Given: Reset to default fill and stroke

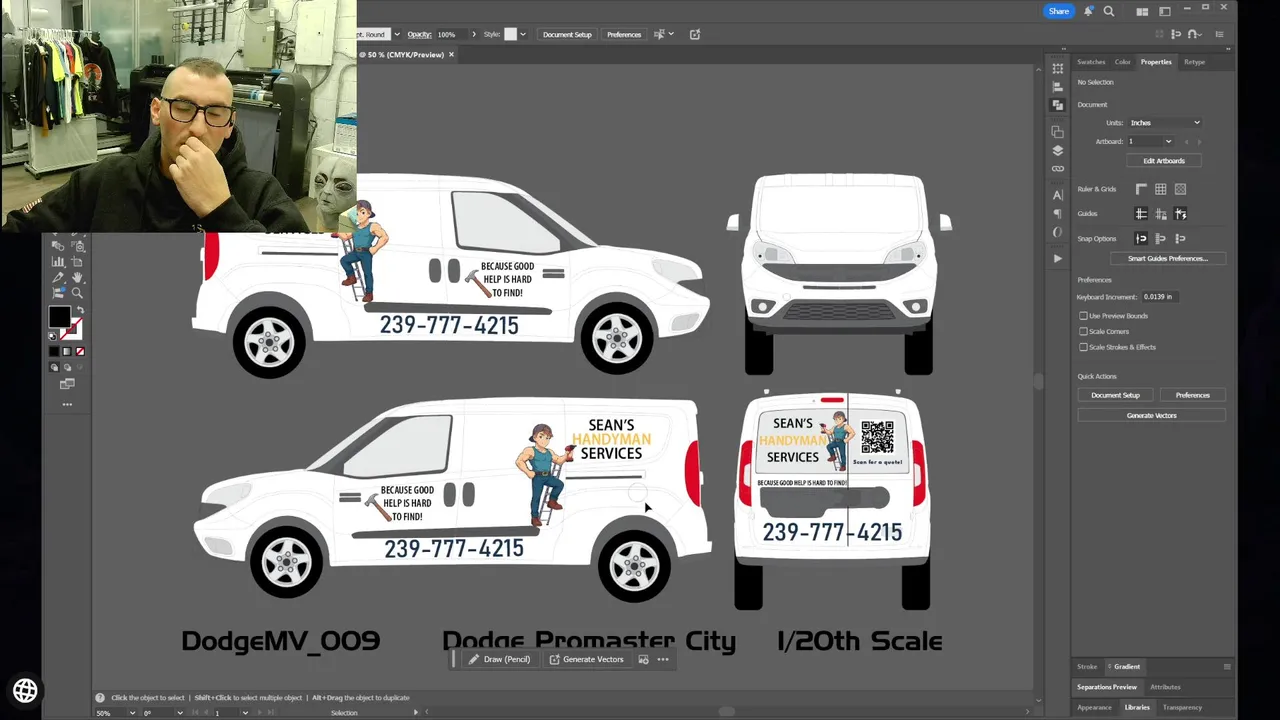Looking at the screenshot, I should point(52,336).
